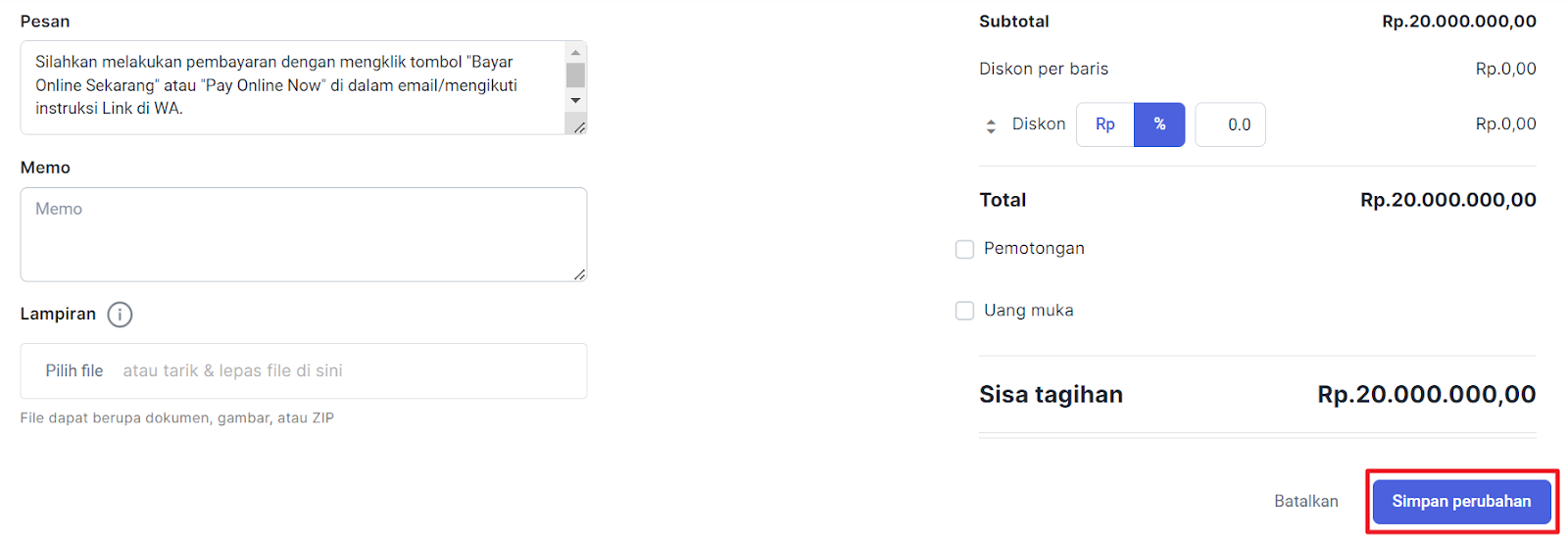This screenshot has height=540, width=1568.
Task: Click the Lampiran info icon
Action: (x=120, y=315)
